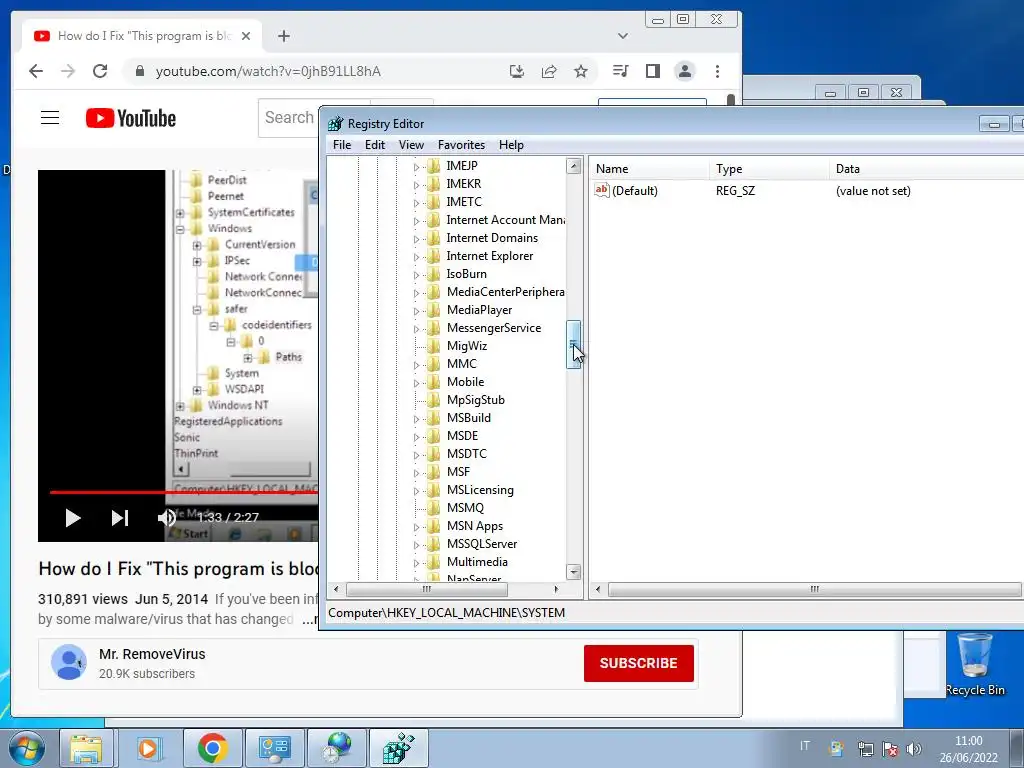Open the Help menu in Registry Editor
This screenshot has width=1024, height=768.
coord(511,145)
